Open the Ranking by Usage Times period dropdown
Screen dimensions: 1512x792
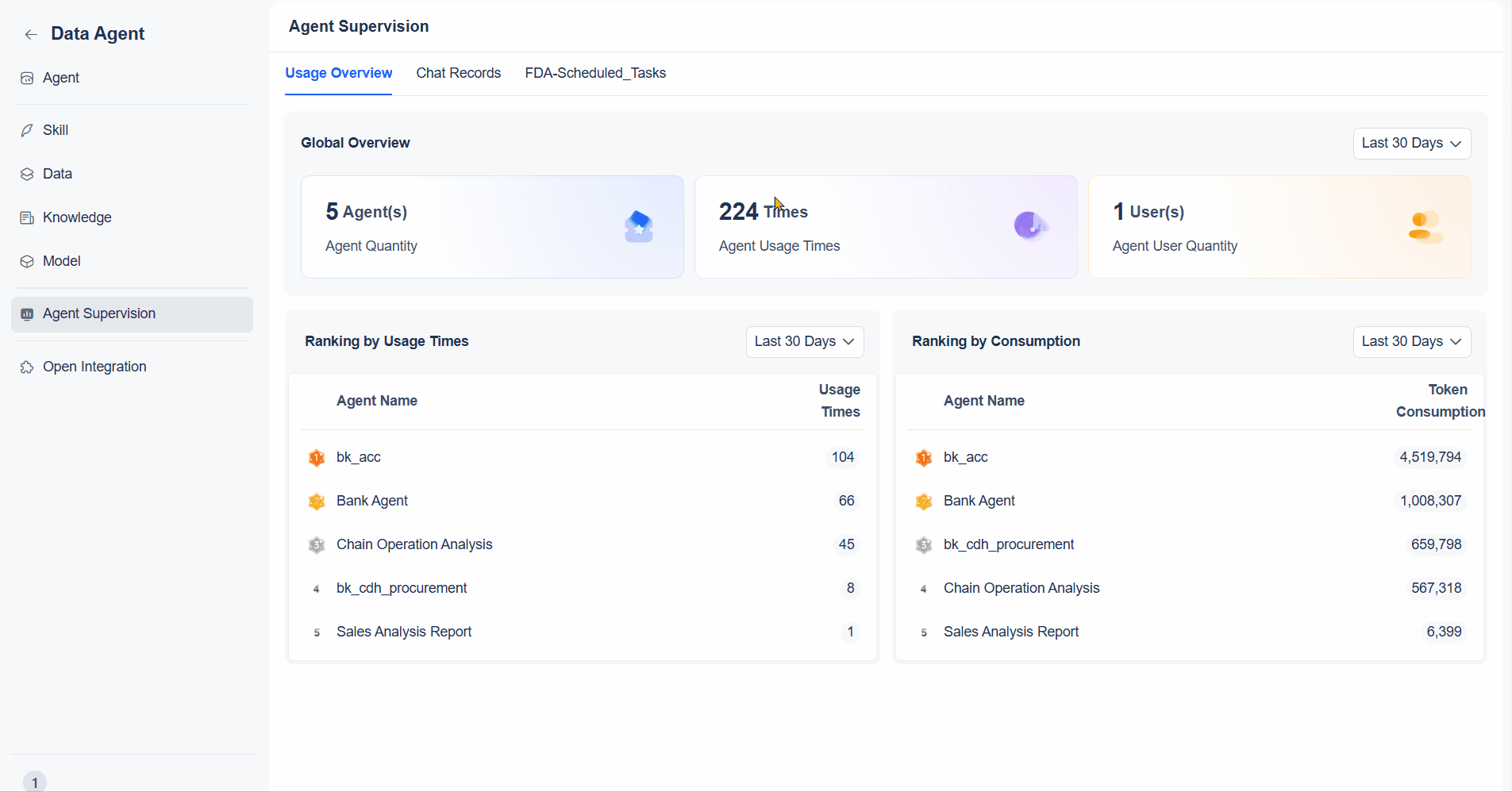804,341
